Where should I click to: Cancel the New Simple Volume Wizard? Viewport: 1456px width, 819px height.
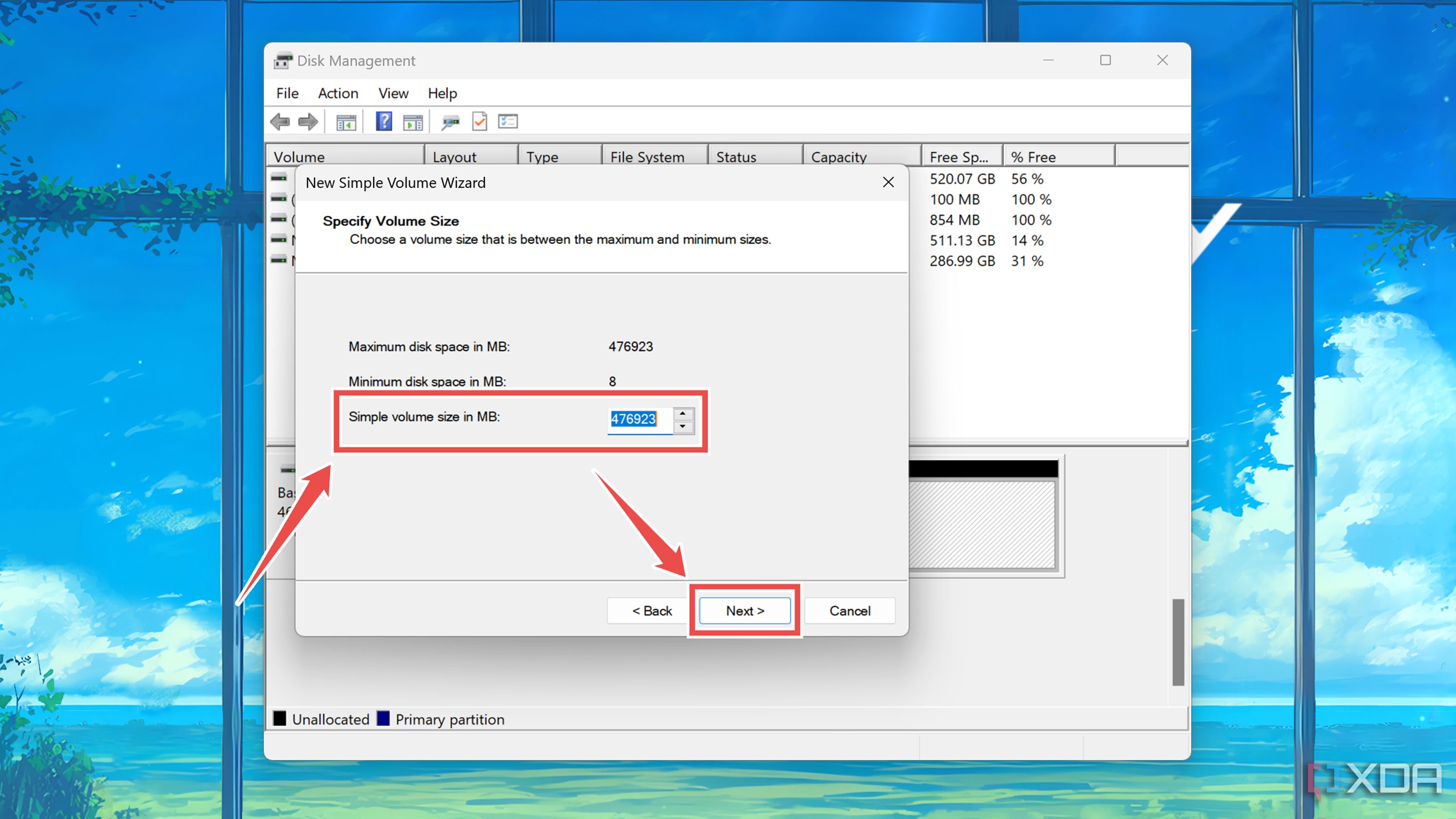(x=849, y=611)
